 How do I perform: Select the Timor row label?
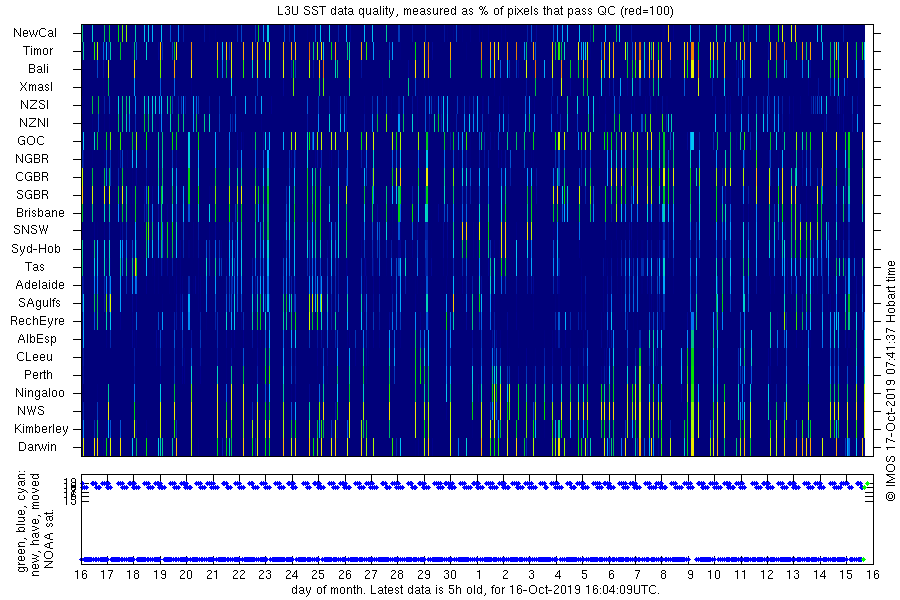[x=38, y=51]
